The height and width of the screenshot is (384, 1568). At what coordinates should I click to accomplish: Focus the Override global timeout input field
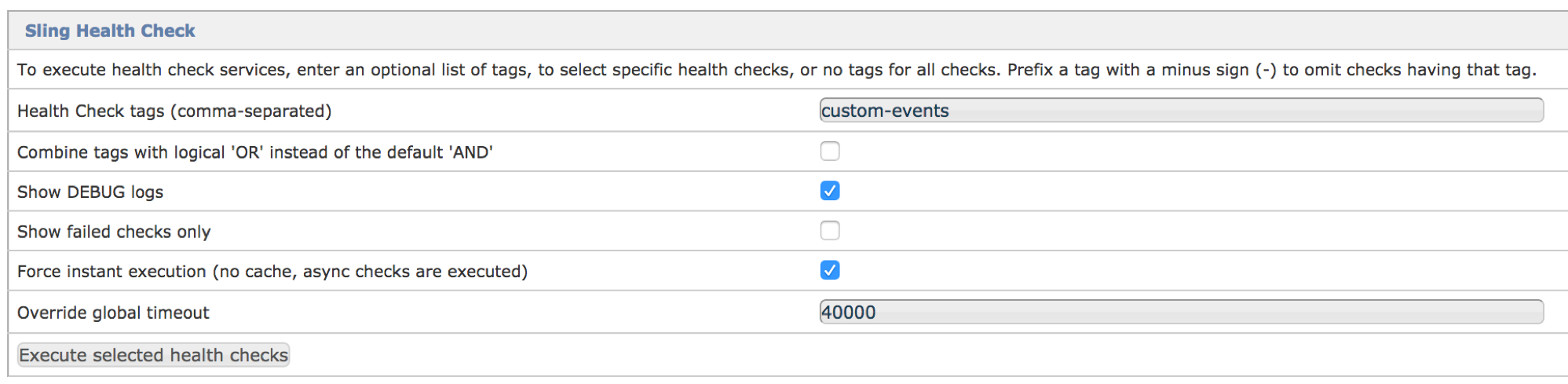coord(1182,312)
